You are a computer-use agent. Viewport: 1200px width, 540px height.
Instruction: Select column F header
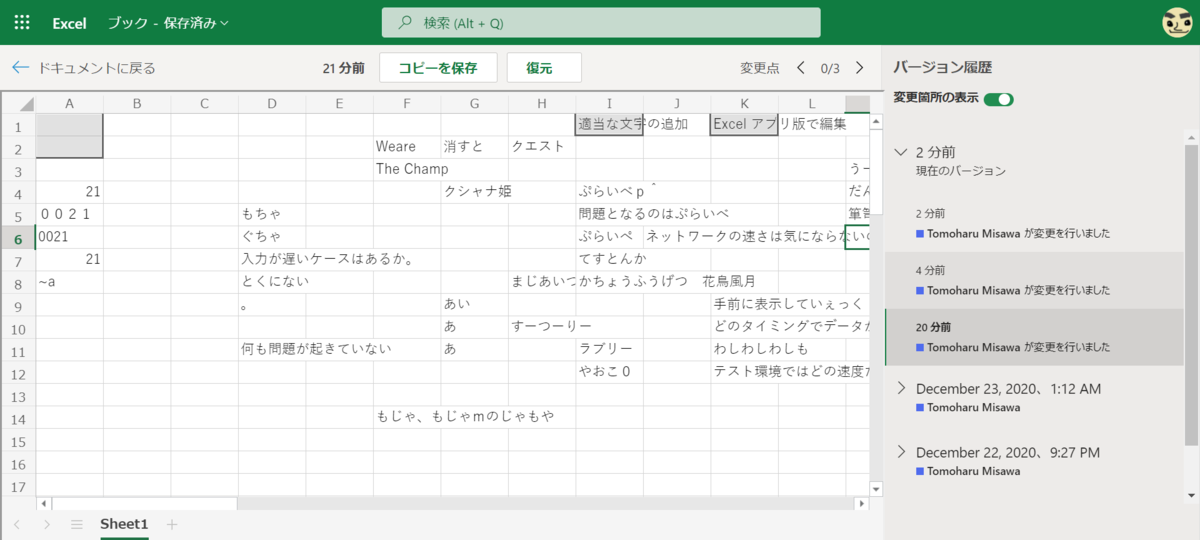[407, 103]
